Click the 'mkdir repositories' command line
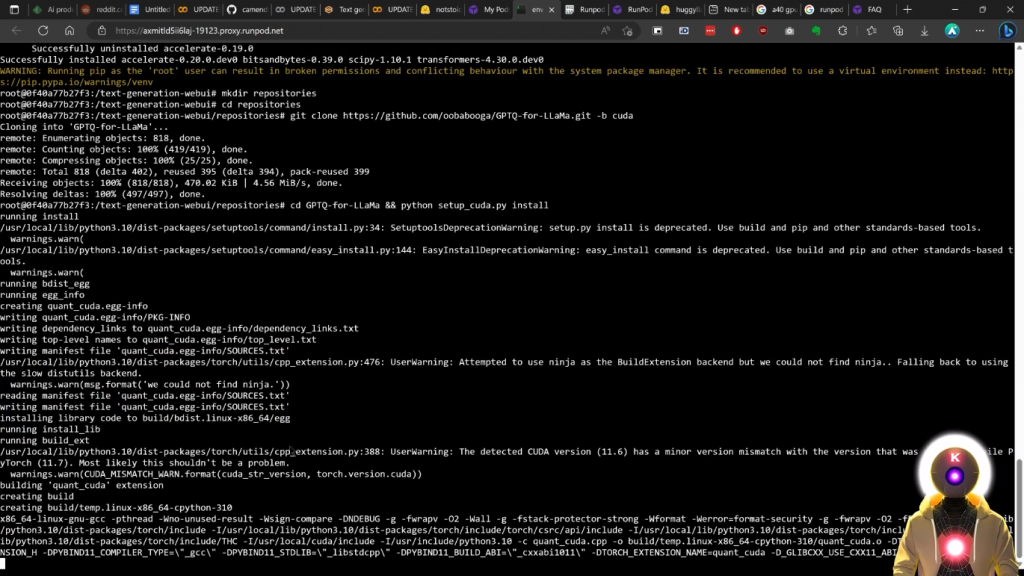This screenshot has height=576, width=1024. pos(158,93)
